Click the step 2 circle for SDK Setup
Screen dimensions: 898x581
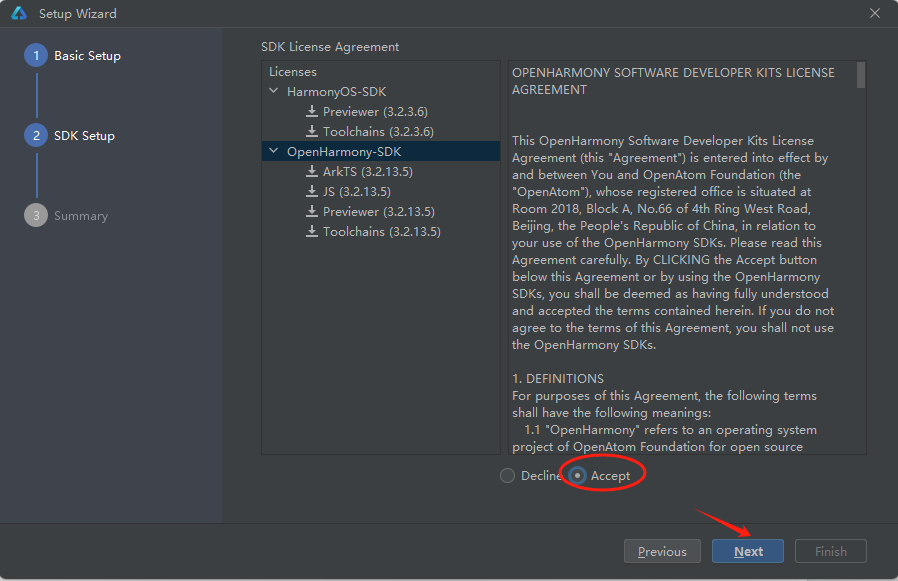(36, 136)
